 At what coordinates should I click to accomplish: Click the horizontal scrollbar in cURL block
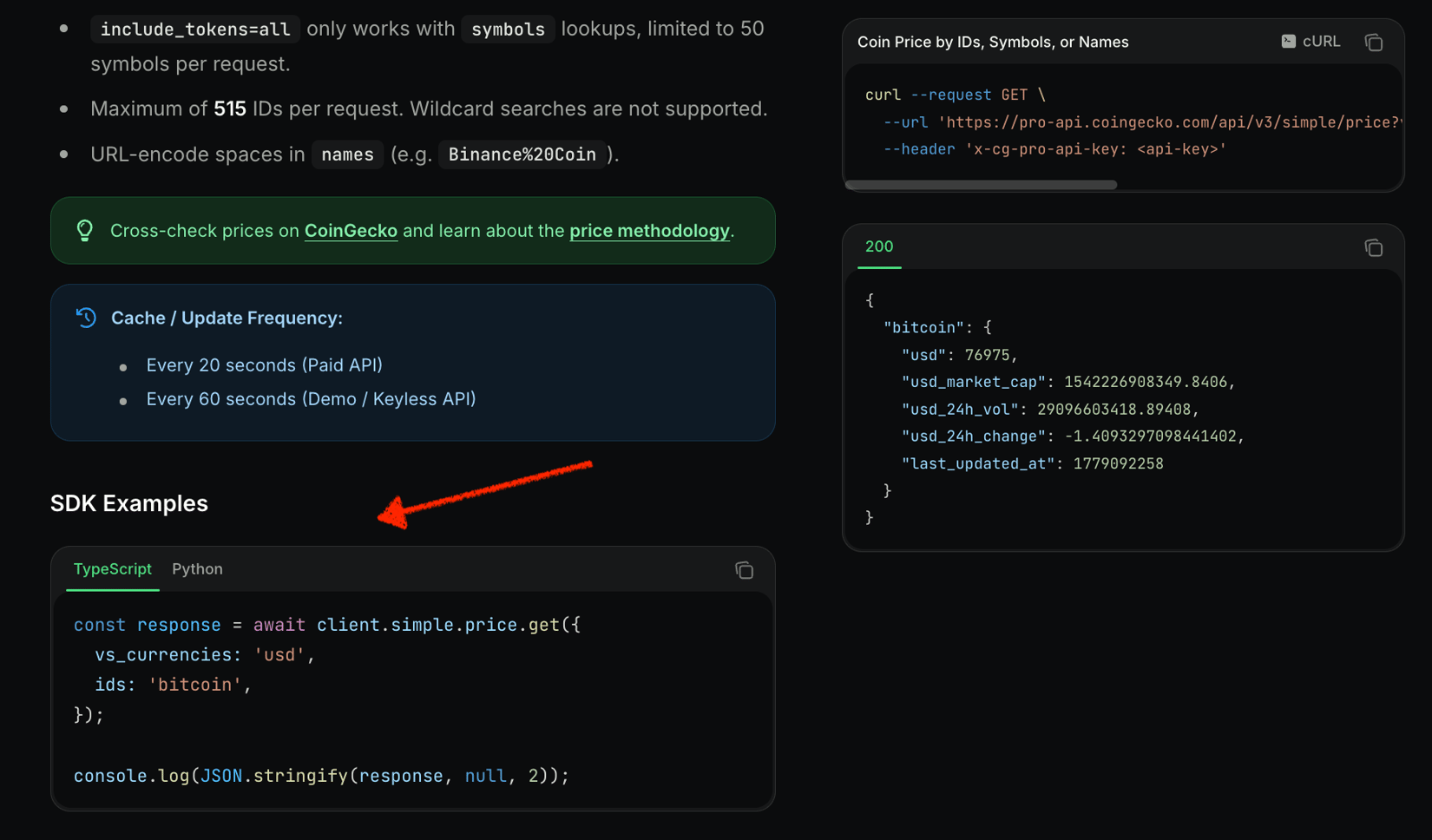coord(981,185)
